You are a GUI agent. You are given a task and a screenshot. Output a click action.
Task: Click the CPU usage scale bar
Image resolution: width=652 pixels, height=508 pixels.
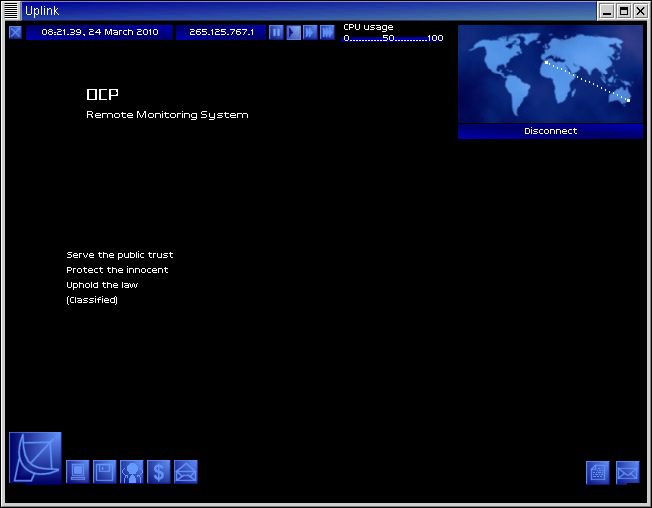(x=393, y=38)
